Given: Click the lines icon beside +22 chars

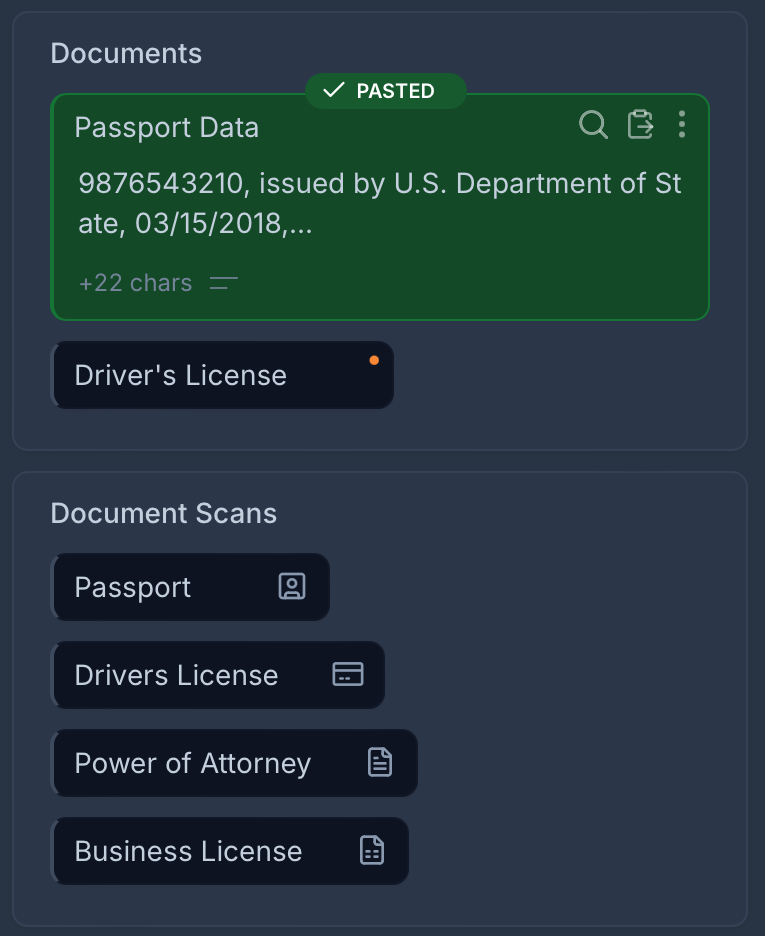Looking at the screenshot, I should click(223, 283).
